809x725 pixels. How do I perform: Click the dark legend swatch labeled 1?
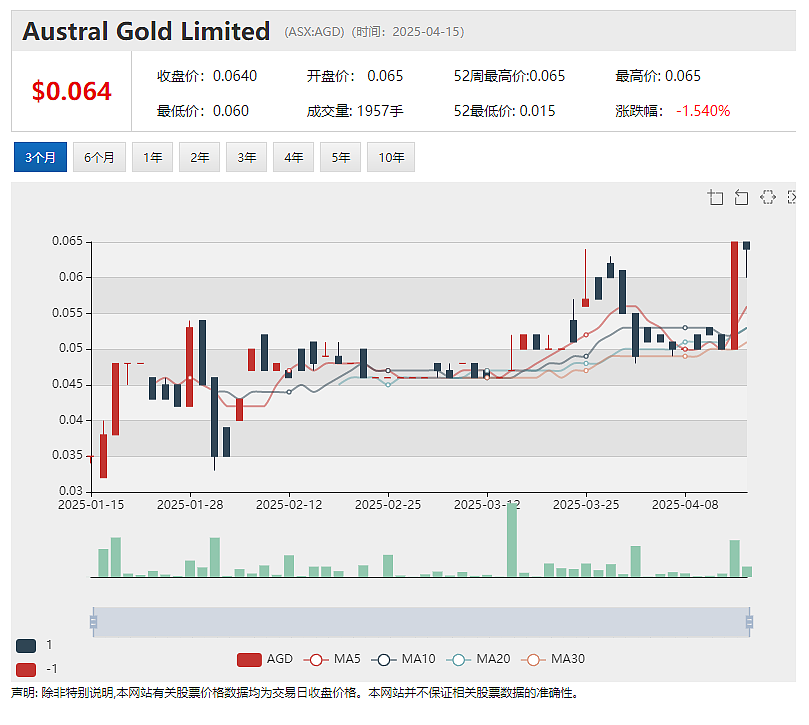point(26,646)
